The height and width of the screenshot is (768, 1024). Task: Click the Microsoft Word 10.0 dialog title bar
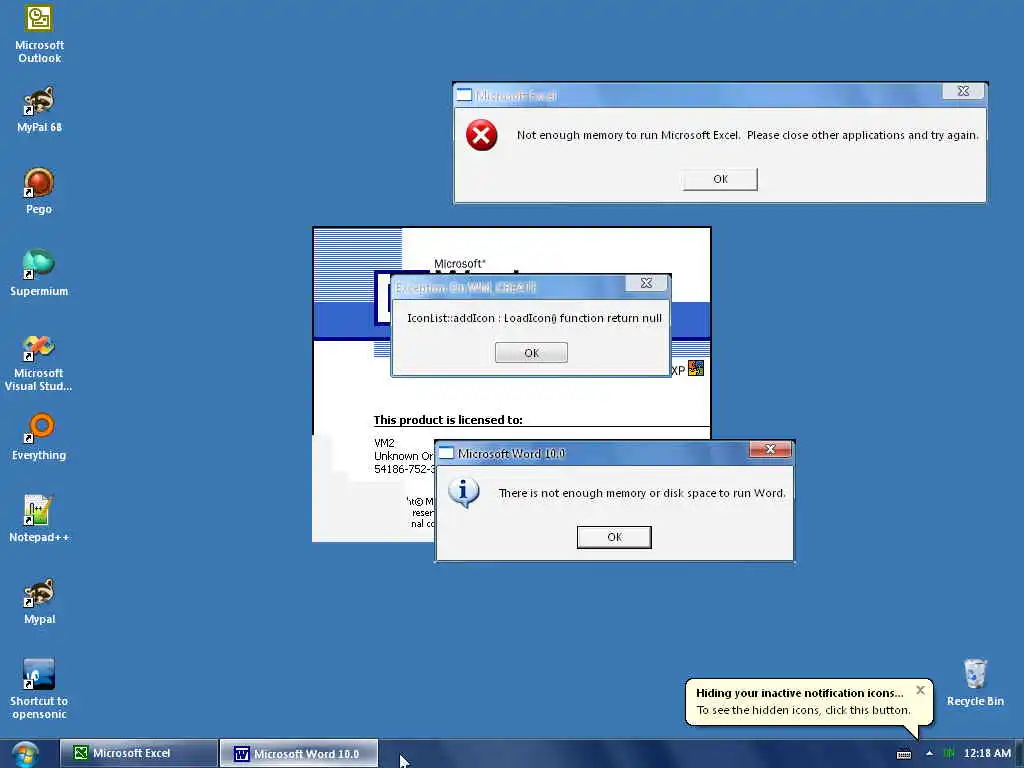coord(614,453)
